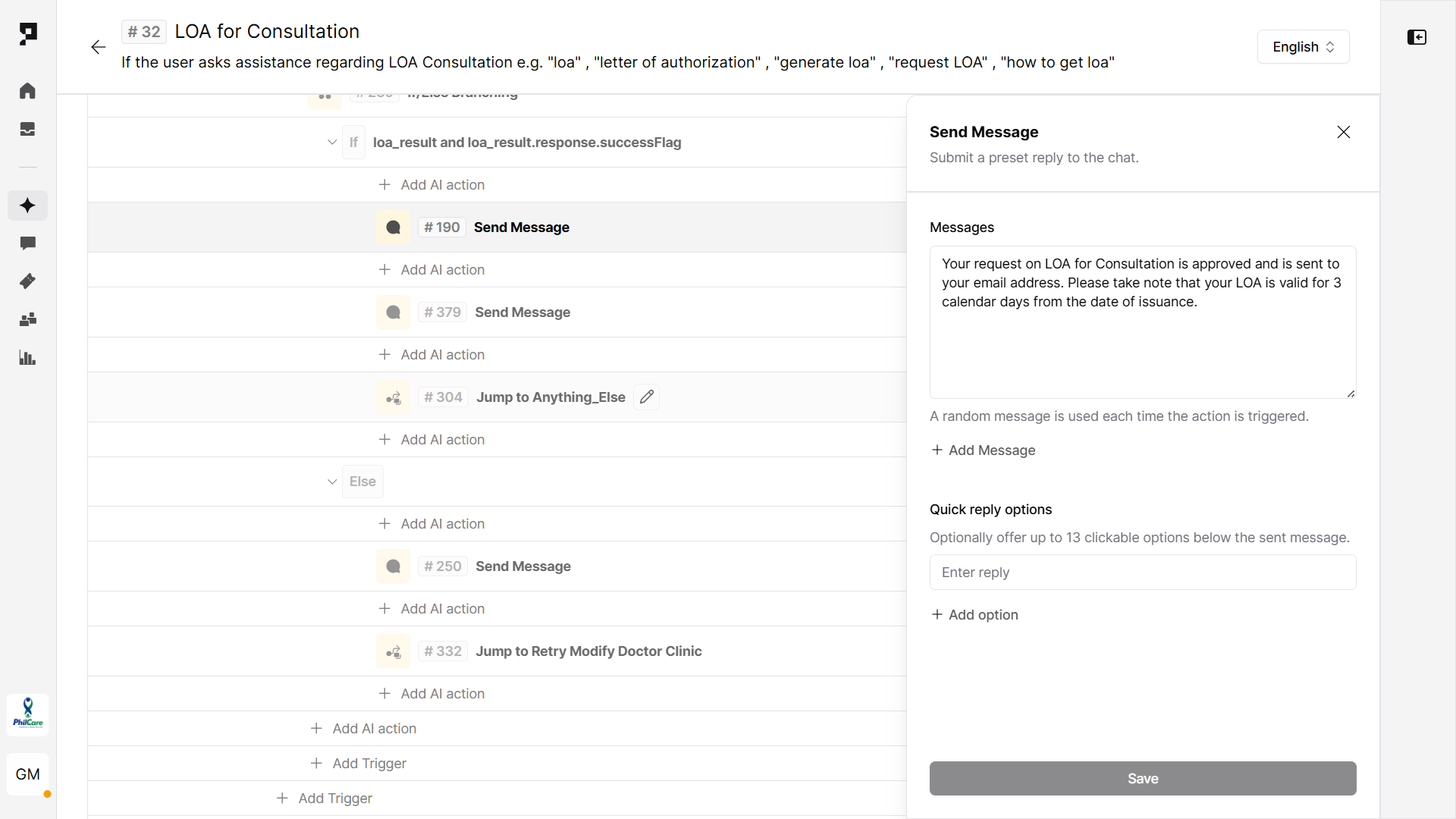1456x819 pixels.
Task: Focus the Enter reply input field
Action: click(x=1143, y=573)
